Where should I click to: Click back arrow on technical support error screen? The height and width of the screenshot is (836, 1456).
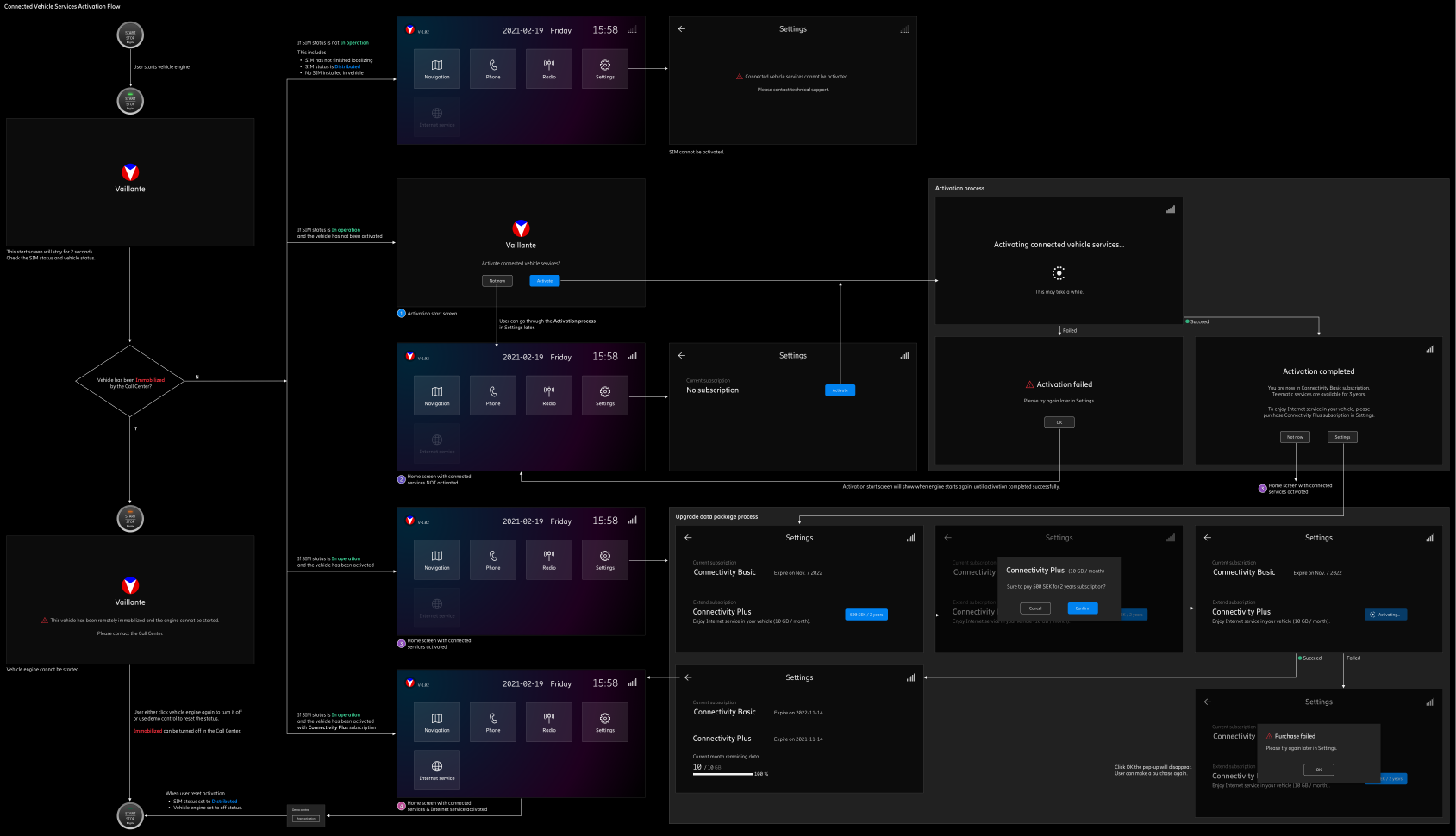pos(682,29)
